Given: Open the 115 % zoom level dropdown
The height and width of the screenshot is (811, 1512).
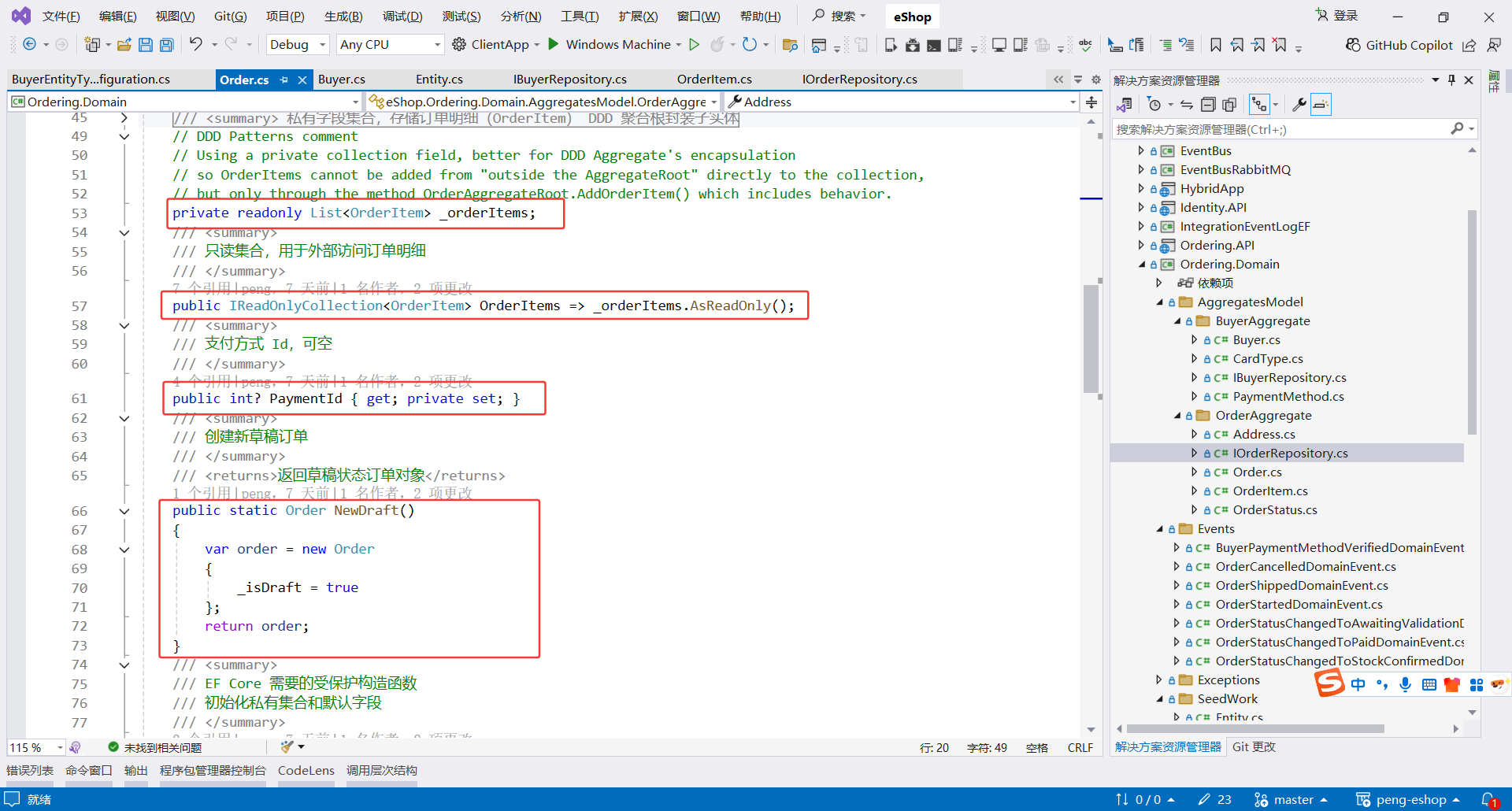Looking at the screenshot, I should pos(36,747).
